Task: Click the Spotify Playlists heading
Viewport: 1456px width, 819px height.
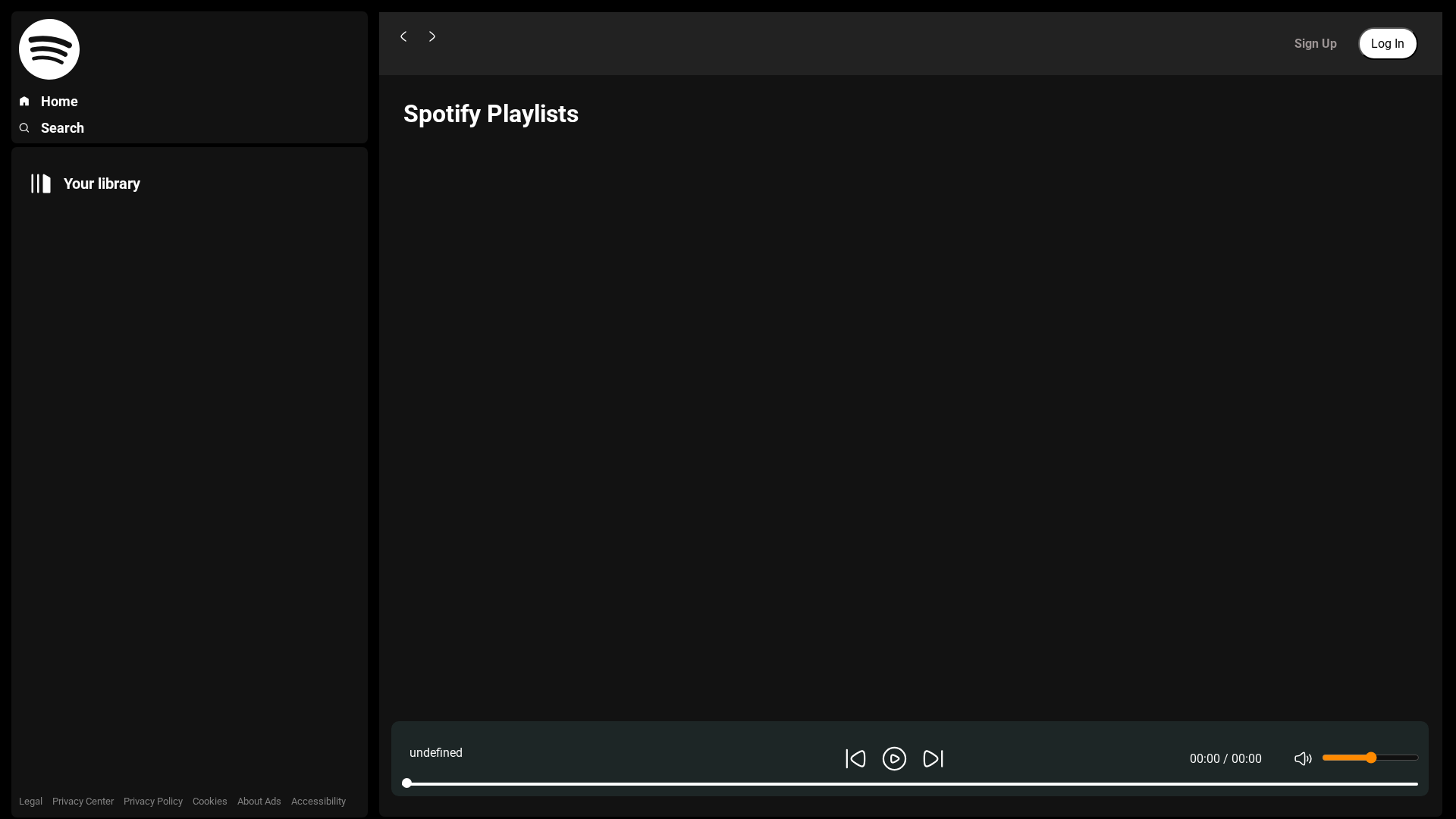Action: click(491, 114)
